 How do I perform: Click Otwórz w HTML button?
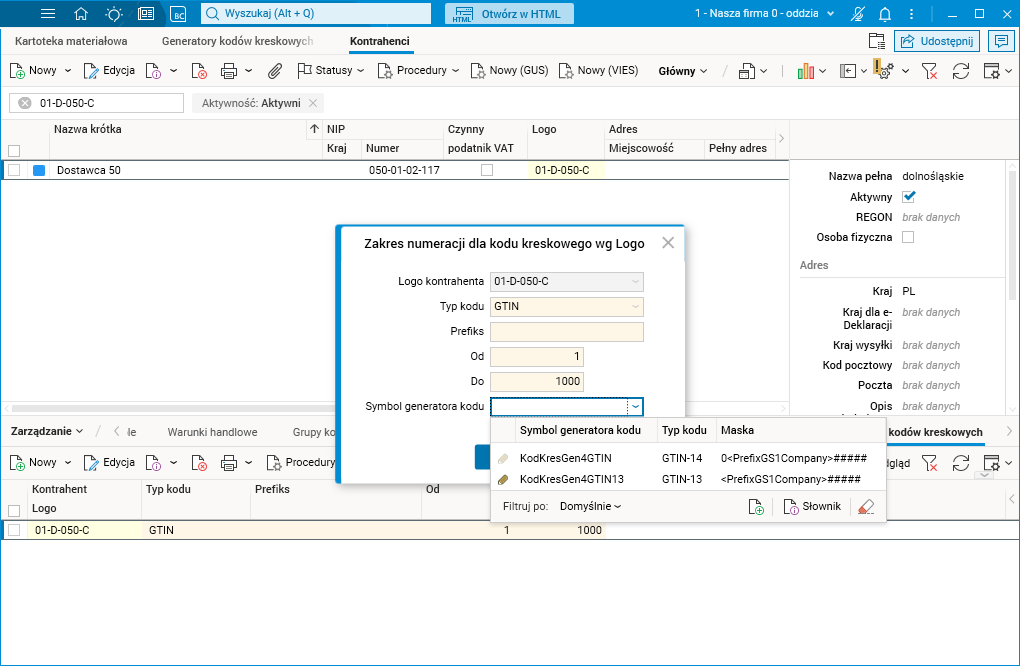pos(509,14)
